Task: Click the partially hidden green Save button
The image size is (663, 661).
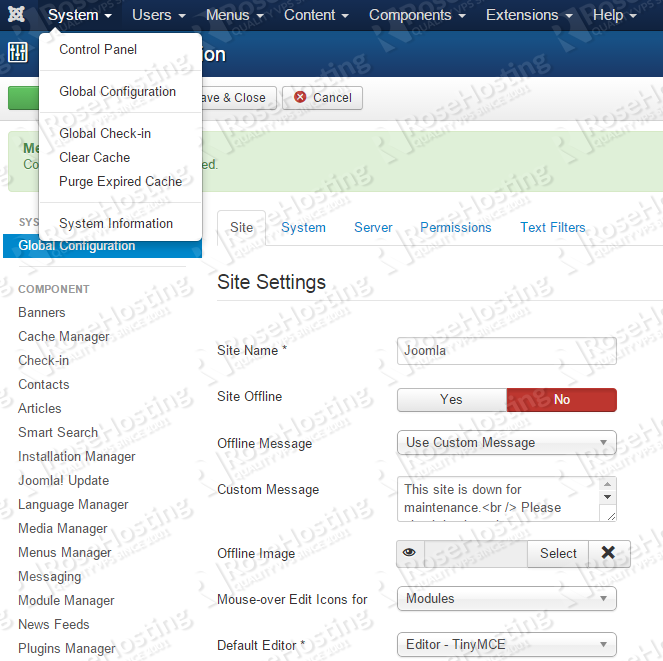Action: (23, 98)
